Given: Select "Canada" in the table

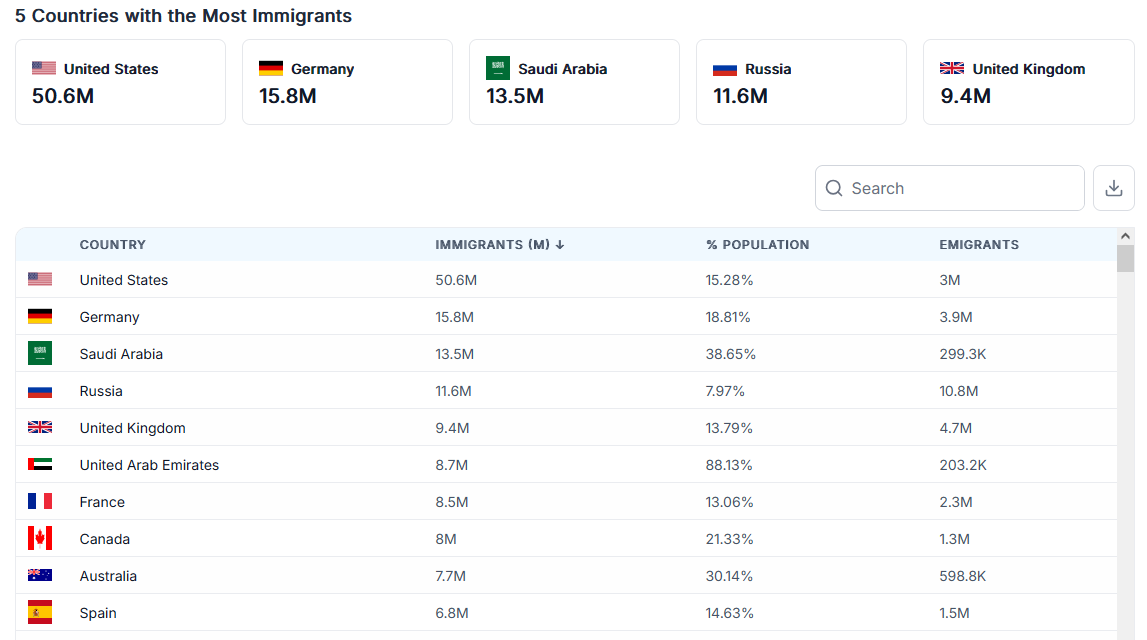Looking at the screenshot, I should 105,539.
